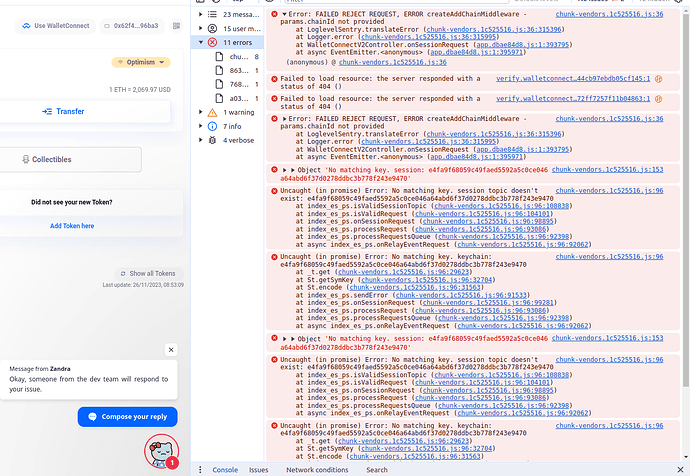Click Compose your reply button
The width and height of the screenshot is (690, 476).
point(128,417)
